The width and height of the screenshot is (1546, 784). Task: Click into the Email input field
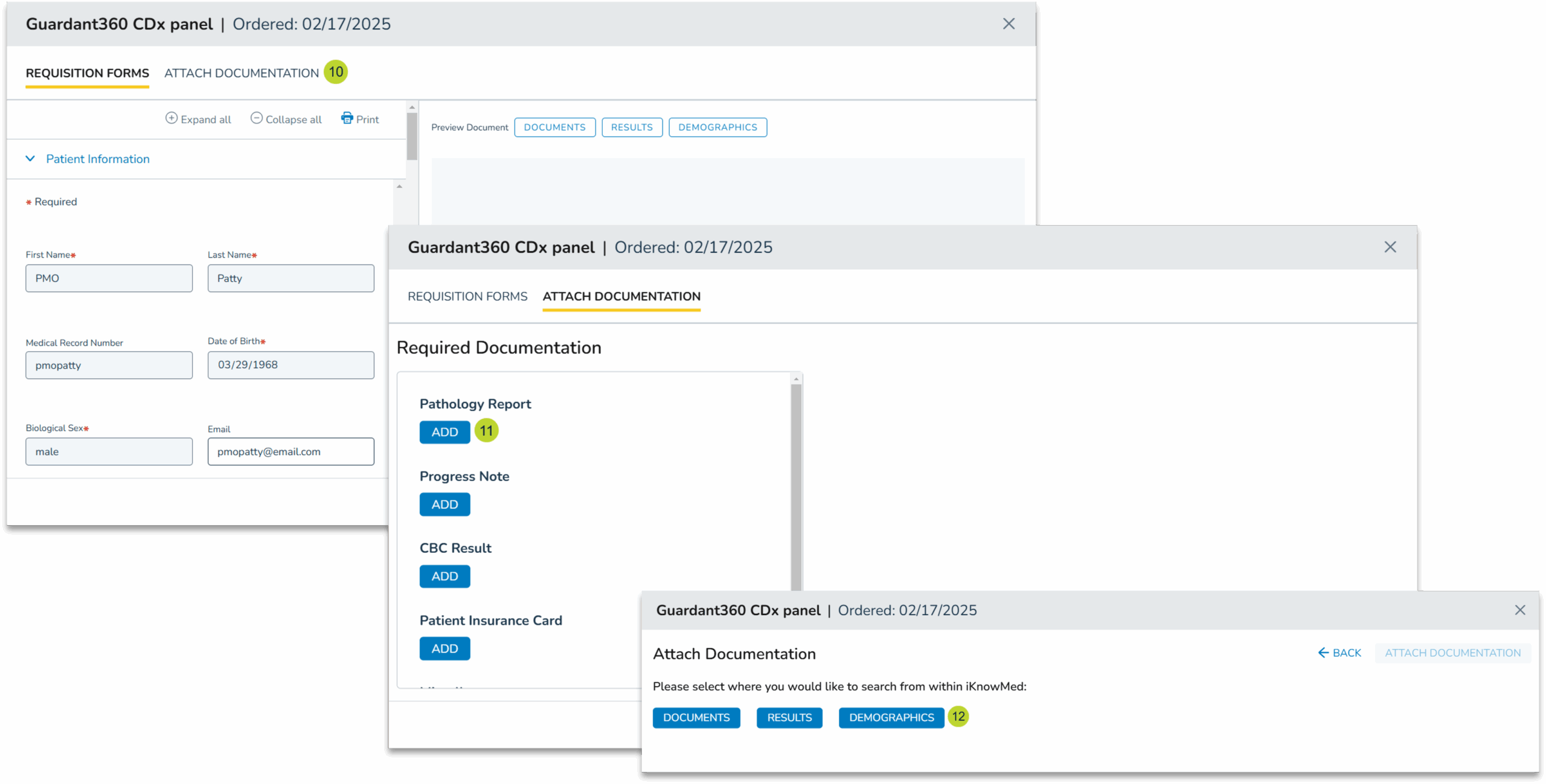290,451
